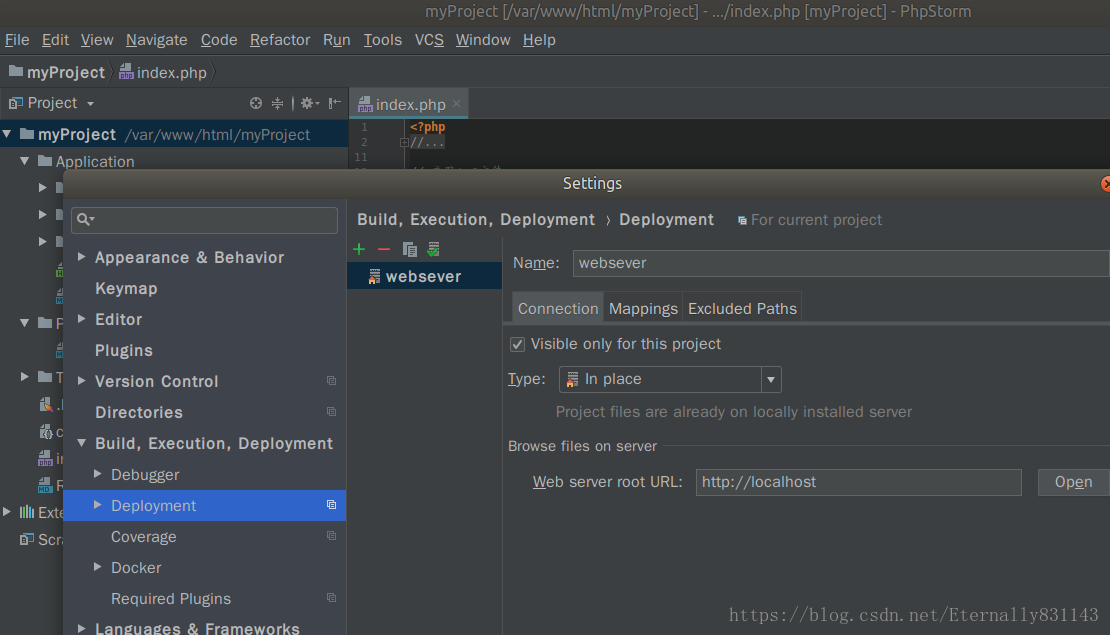Expand the Docker settings node

pyautogui.click(x=98, y=567)
